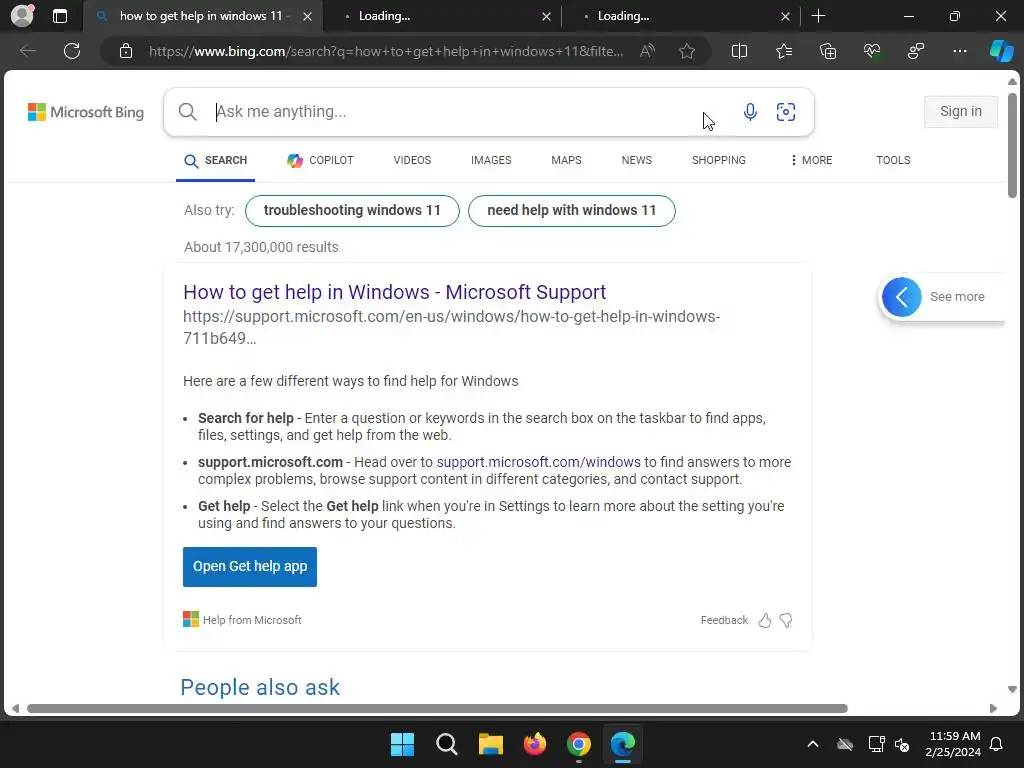This screenshot has width=1024, height=768.
Task: Click the horizontal scrollbar thumb
Action: [437, 709]
